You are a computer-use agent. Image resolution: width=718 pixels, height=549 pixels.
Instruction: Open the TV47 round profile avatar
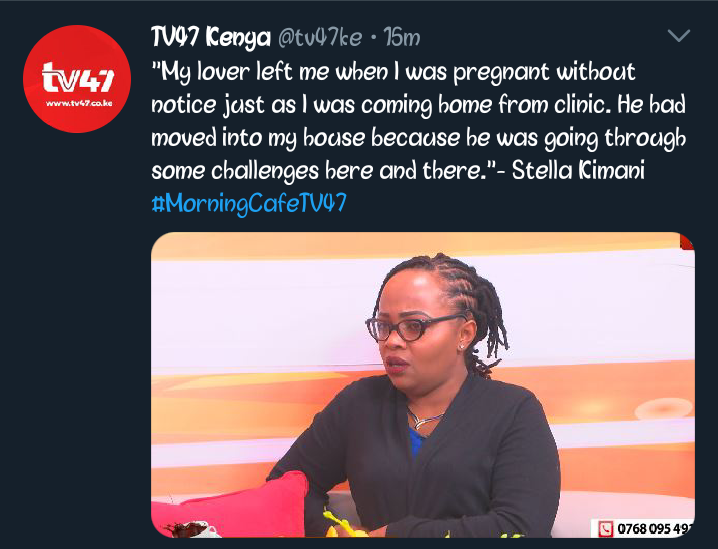pyautogui.click(x=77, y=79)
